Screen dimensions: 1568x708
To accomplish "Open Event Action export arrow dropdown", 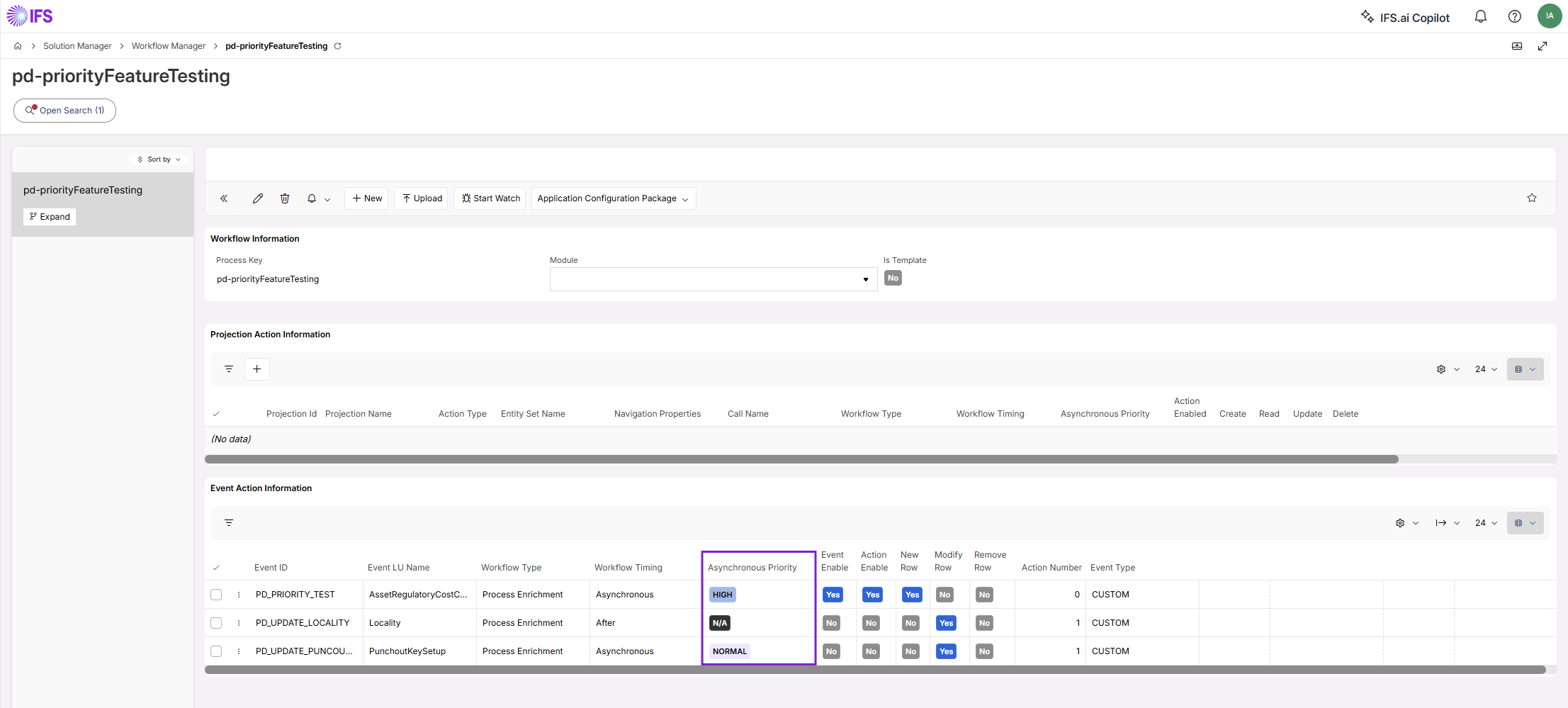I will (1448, 523).
